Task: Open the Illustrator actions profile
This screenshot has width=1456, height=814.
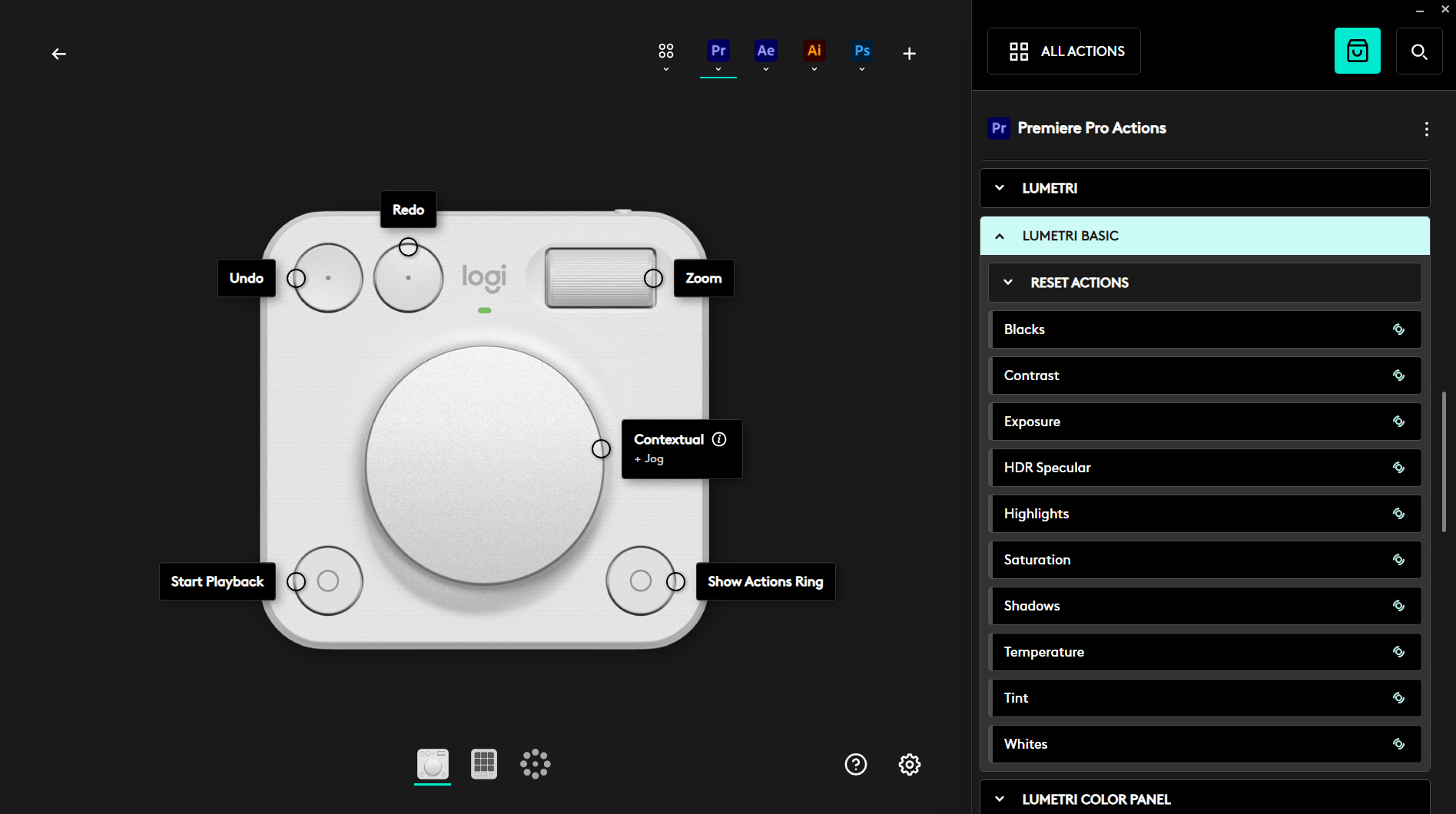Action: pos(814,50)
